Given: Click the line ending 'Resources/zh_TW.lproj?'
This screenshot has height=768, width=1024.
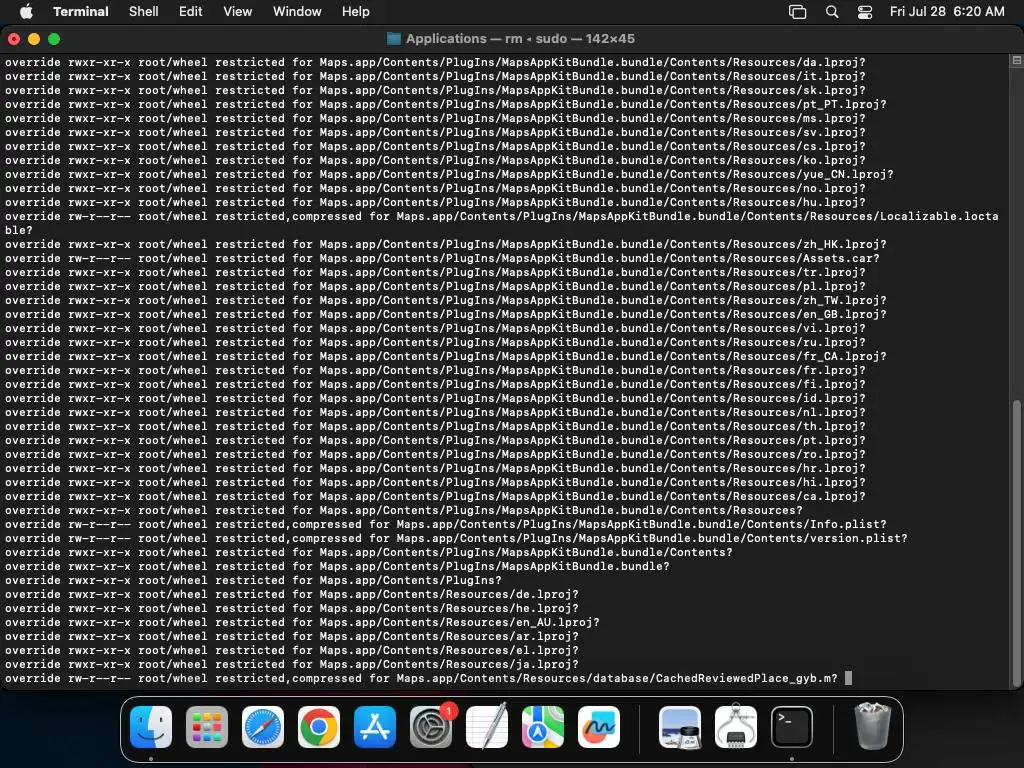Looking at the screenshot, I should 445,300.
